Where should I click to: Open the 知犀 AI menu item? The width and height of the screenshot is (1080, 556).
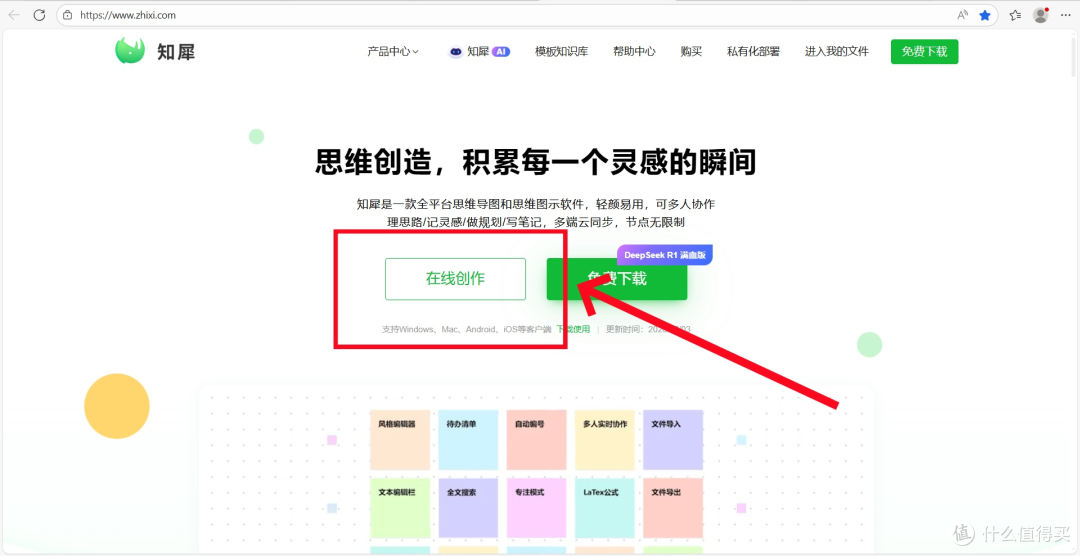click(479, 52)
